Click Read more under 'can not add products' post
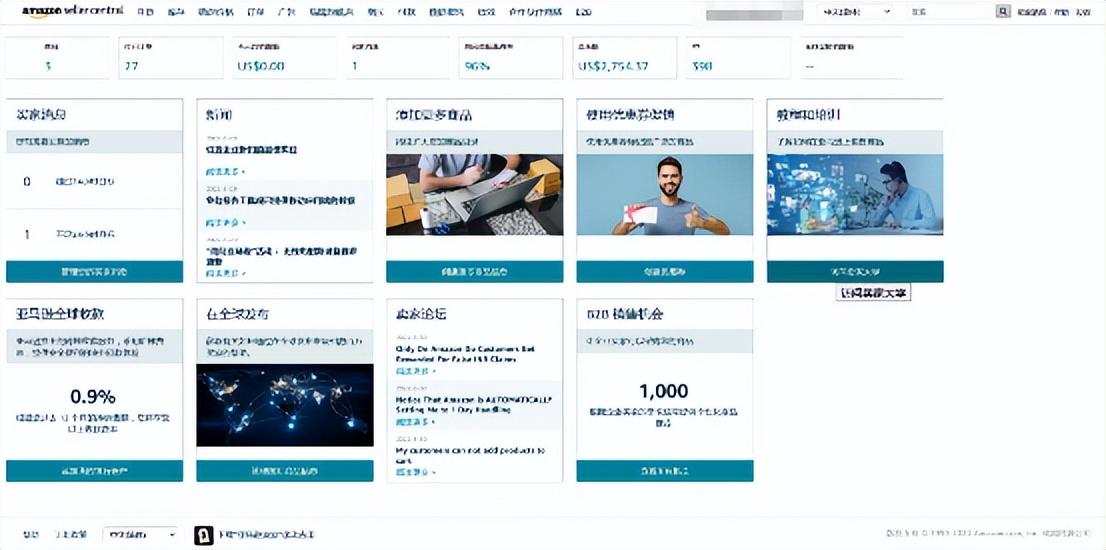1106x550 pixels. [x=415, y=472]
